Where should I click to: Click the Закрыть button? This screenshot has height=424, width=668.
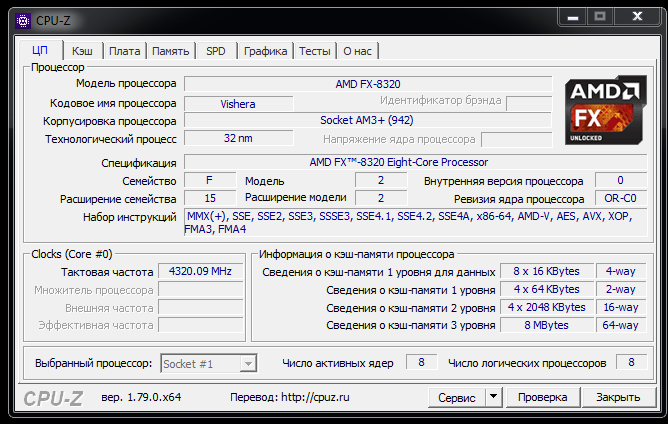tap(618, 397)
